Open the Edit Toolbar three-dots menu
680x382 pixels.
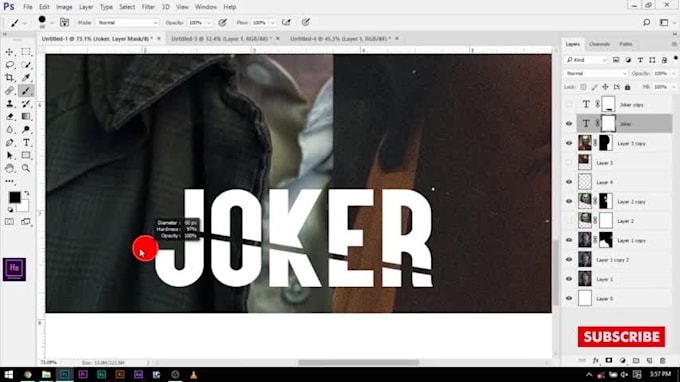[10, 181]
